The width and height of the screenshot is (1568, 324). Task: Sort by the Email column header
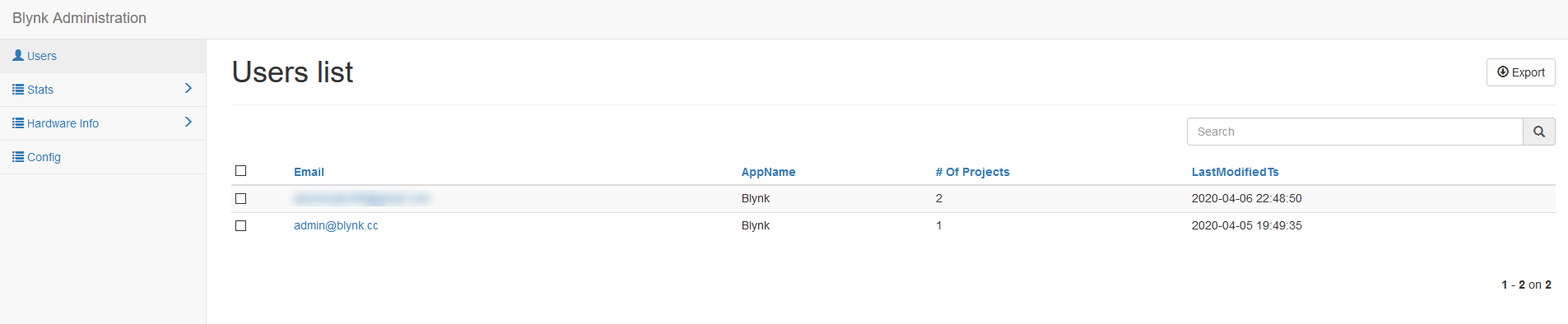309,172
